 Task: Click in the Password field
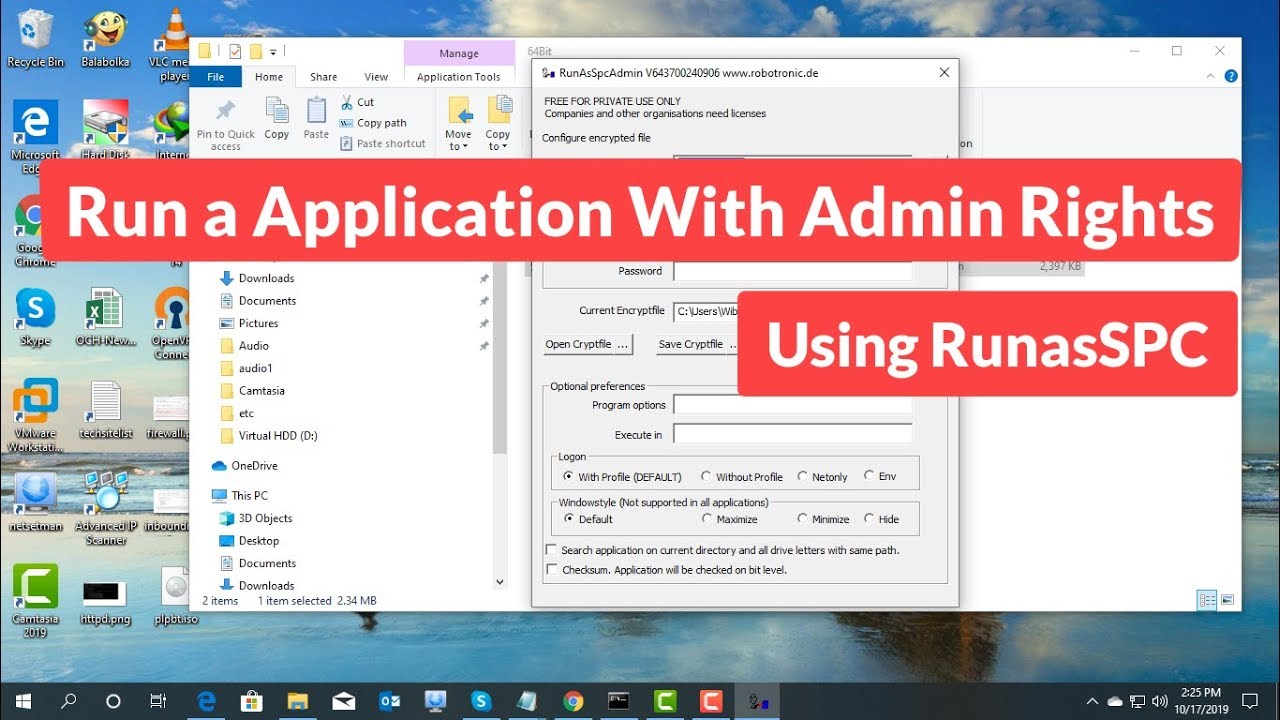pos(793,271)
